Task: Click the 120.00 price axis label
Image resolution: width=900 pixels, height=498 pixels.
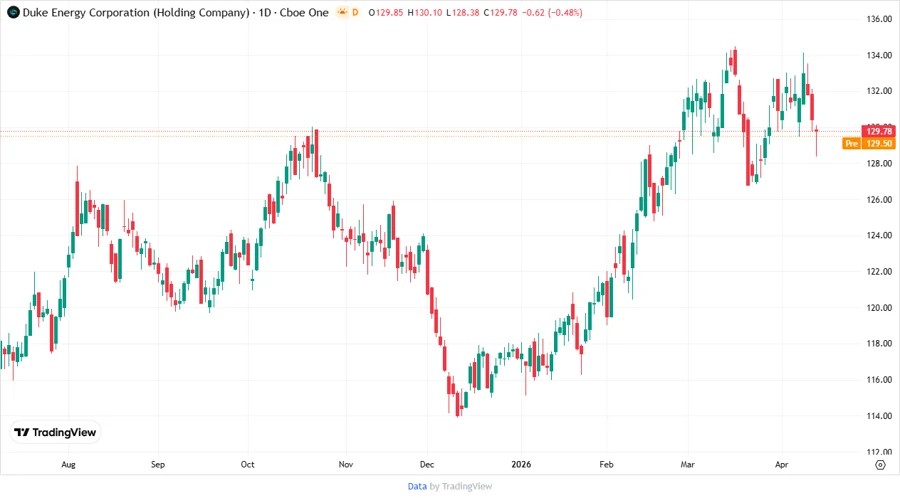Action: tap(879, 308)
